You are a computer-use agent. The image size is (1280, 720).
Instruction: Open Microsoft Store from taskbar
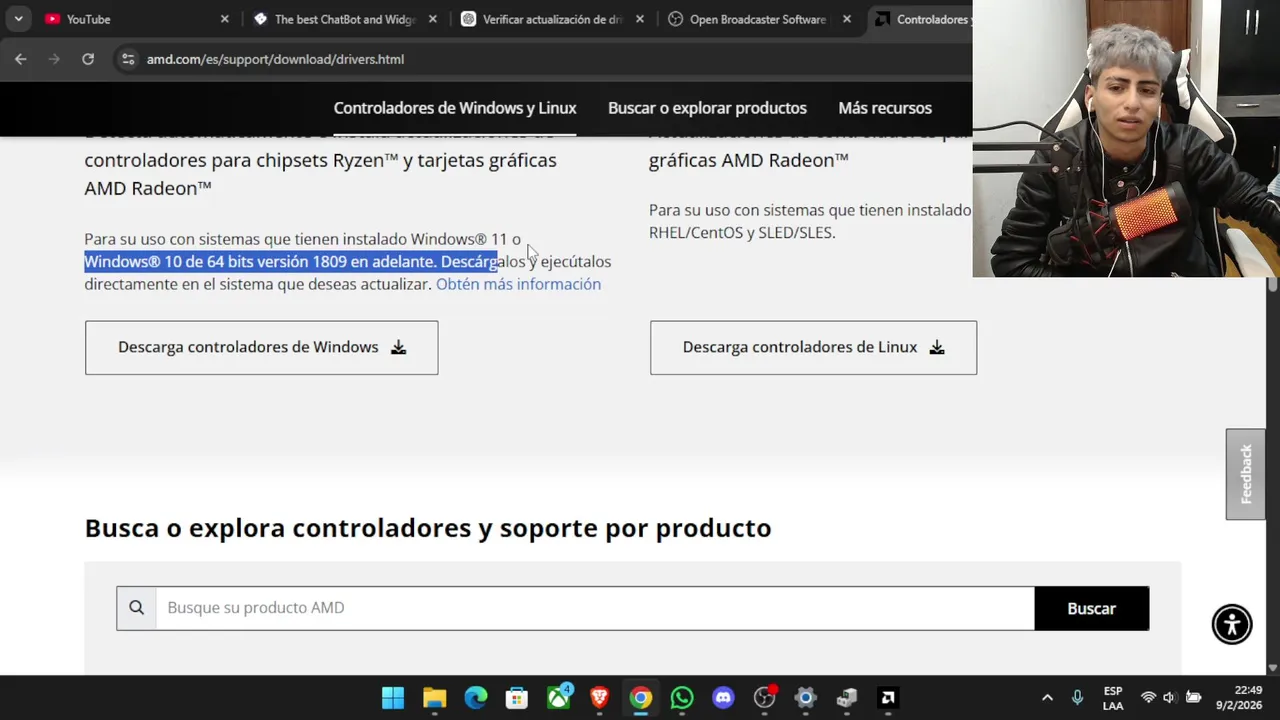coord(517,698)
